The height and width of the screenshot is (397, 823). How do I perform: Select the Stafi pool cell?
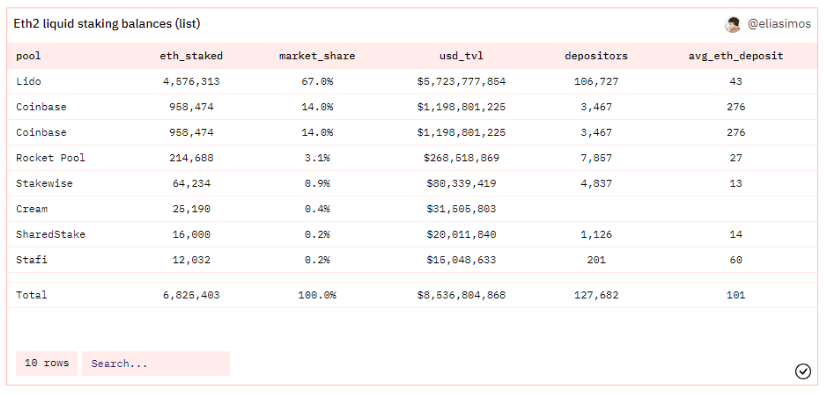tap(32, 260)
